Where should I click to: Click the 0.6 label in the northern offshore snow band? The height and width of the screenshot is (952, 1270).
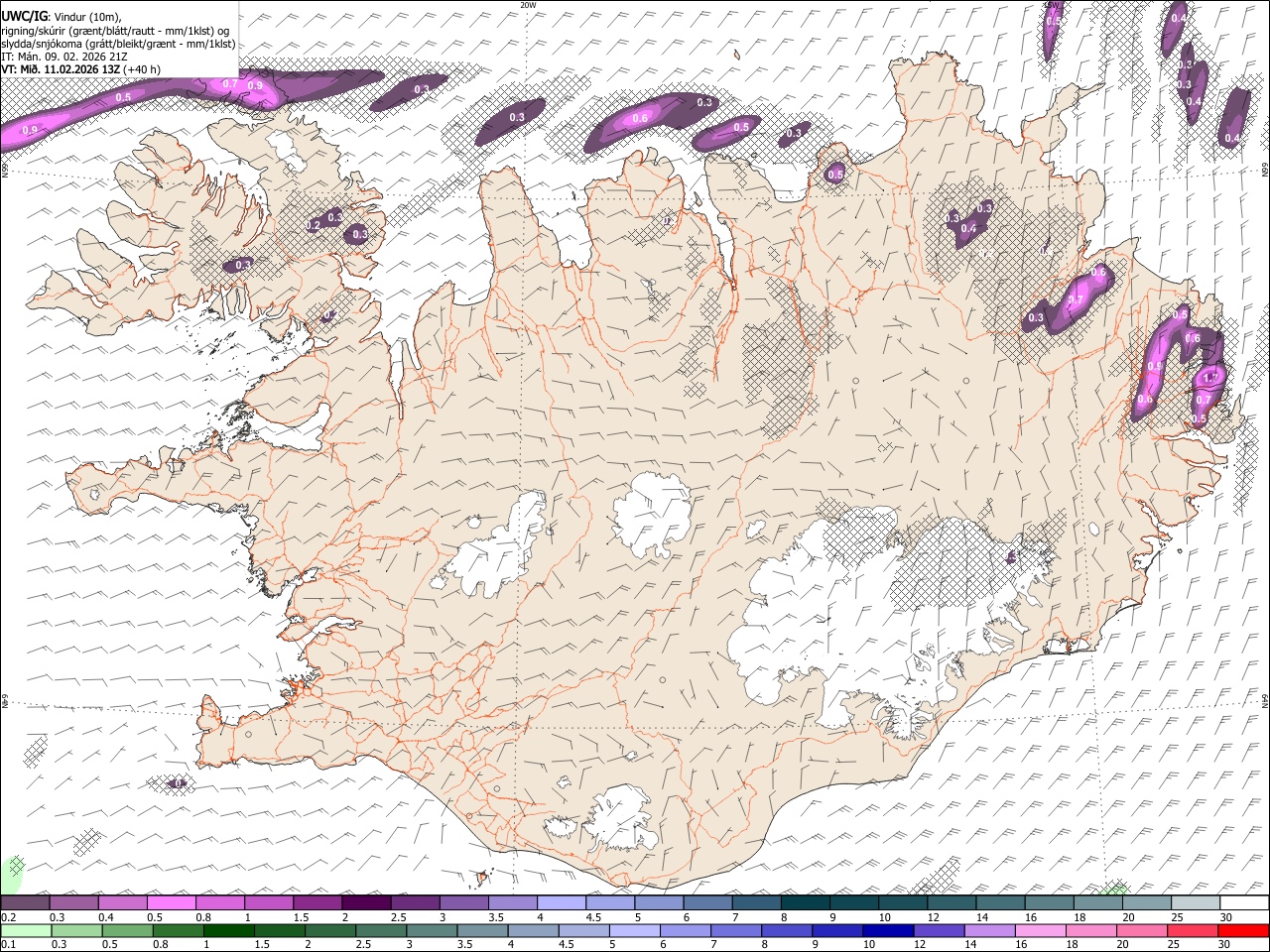click(x=640, y=119)
